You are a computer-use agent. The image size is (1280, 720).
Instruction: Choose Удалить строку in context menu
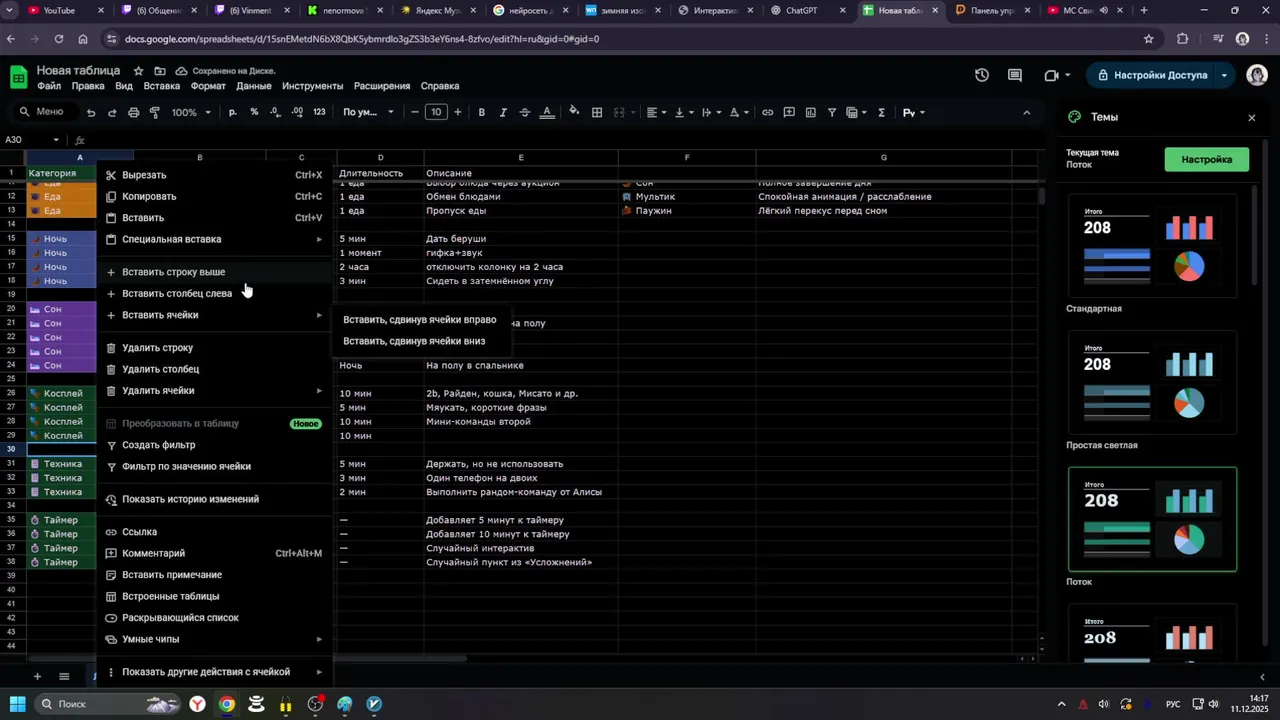tap(214, 348)
